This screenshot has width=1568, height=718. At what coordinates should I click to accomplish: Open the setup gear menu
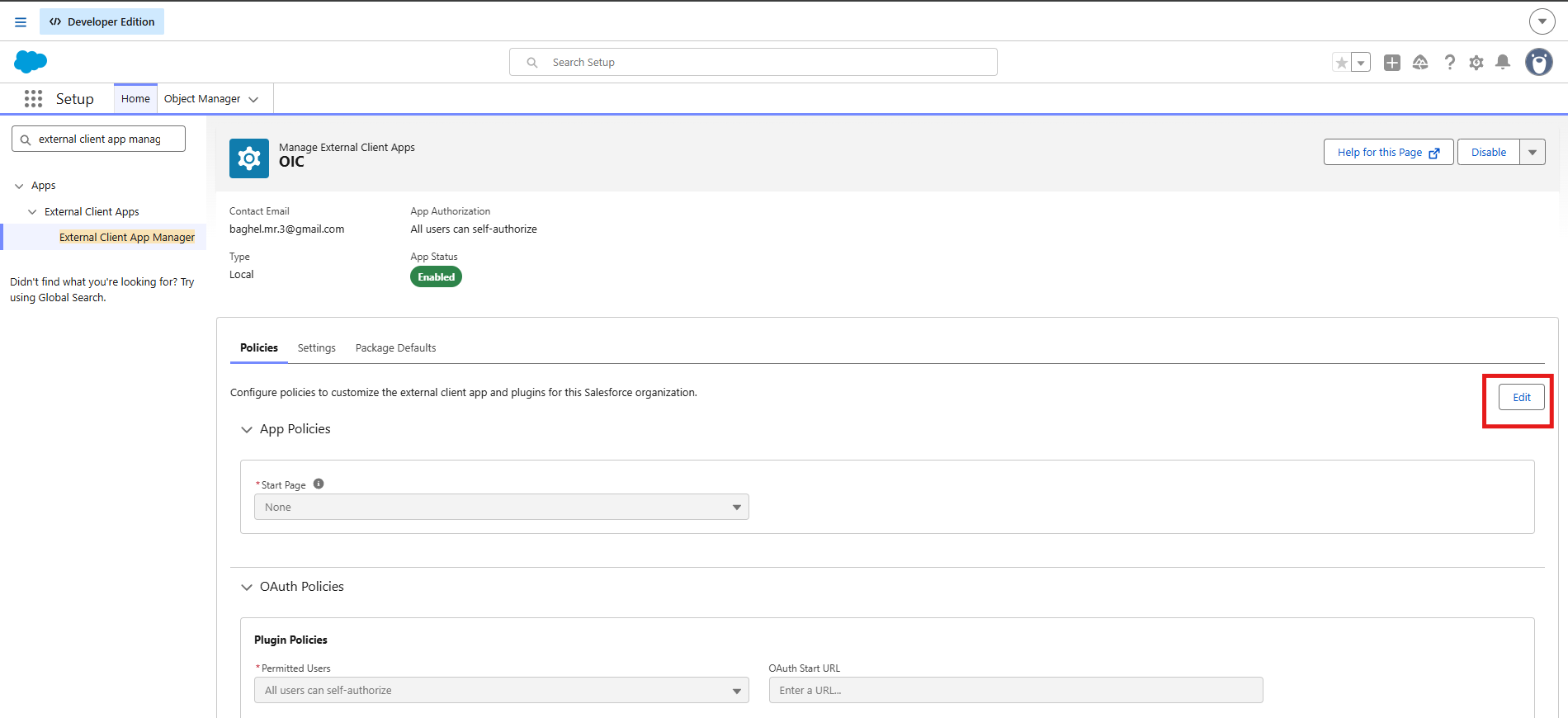(x=1476, y=63)
